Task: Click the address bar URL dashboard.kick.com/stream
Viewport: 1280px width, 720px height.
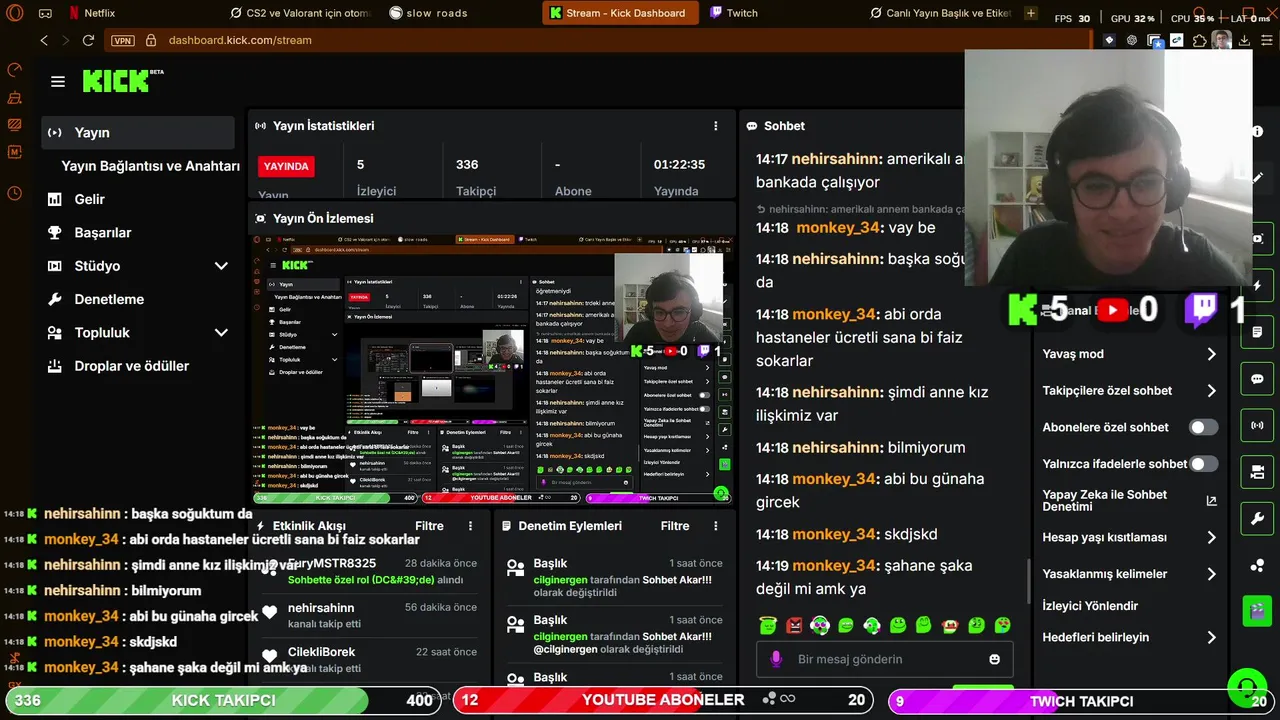Action: tap(240, 40)
